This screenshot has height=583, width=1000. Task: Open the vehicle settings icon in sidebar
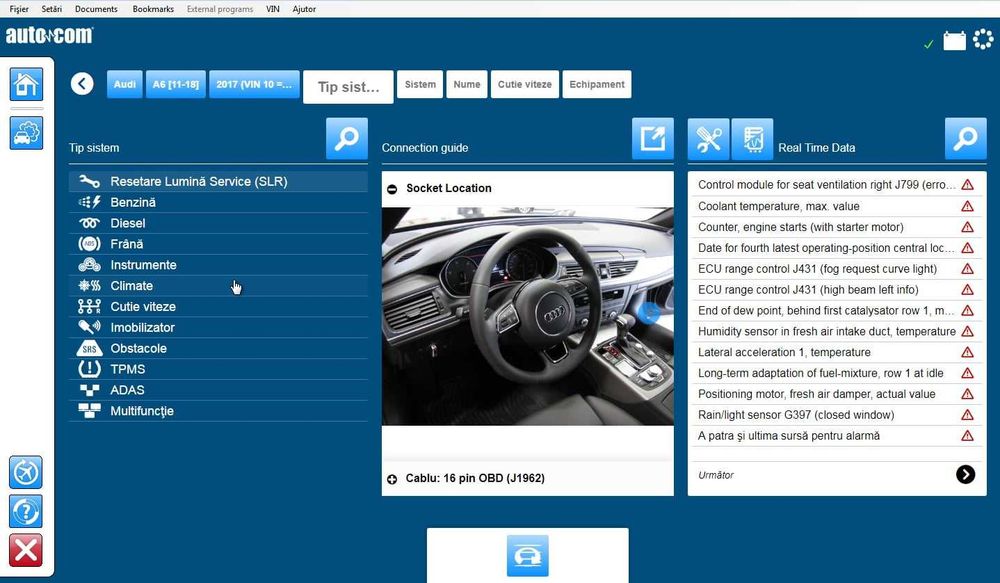coord(26,133)
